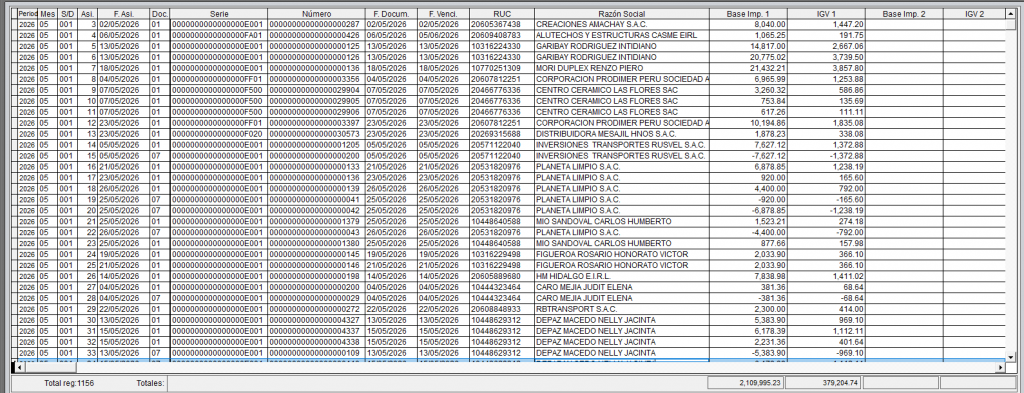The height and width of the screenshot is (393, 1024).
Task: Click the vertical scrollbar down arrow
Action: tap(1011, 357)
